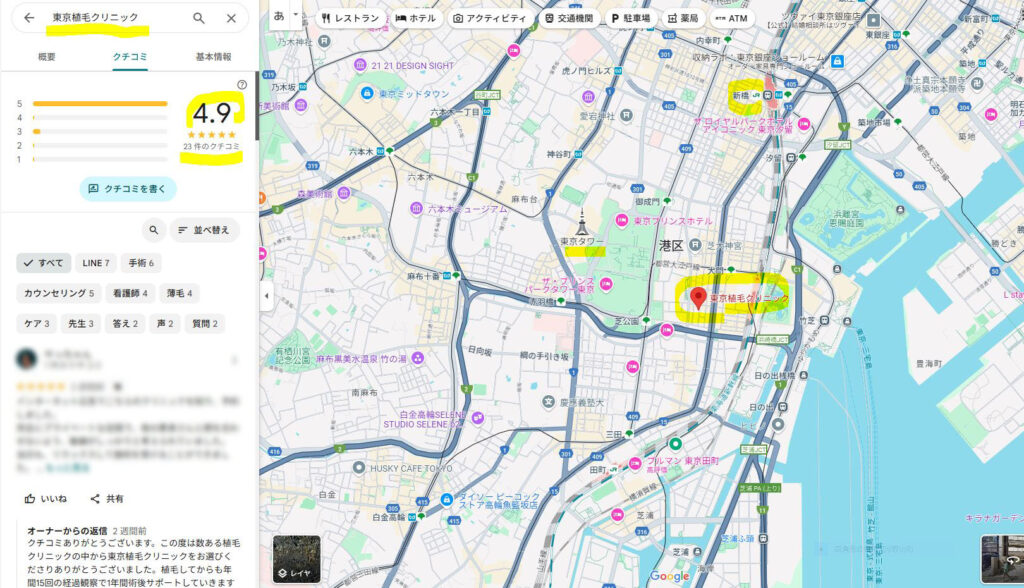Select the 東京プリンスホテル hotel marker

pyautogui.click(x=622, y=220)
